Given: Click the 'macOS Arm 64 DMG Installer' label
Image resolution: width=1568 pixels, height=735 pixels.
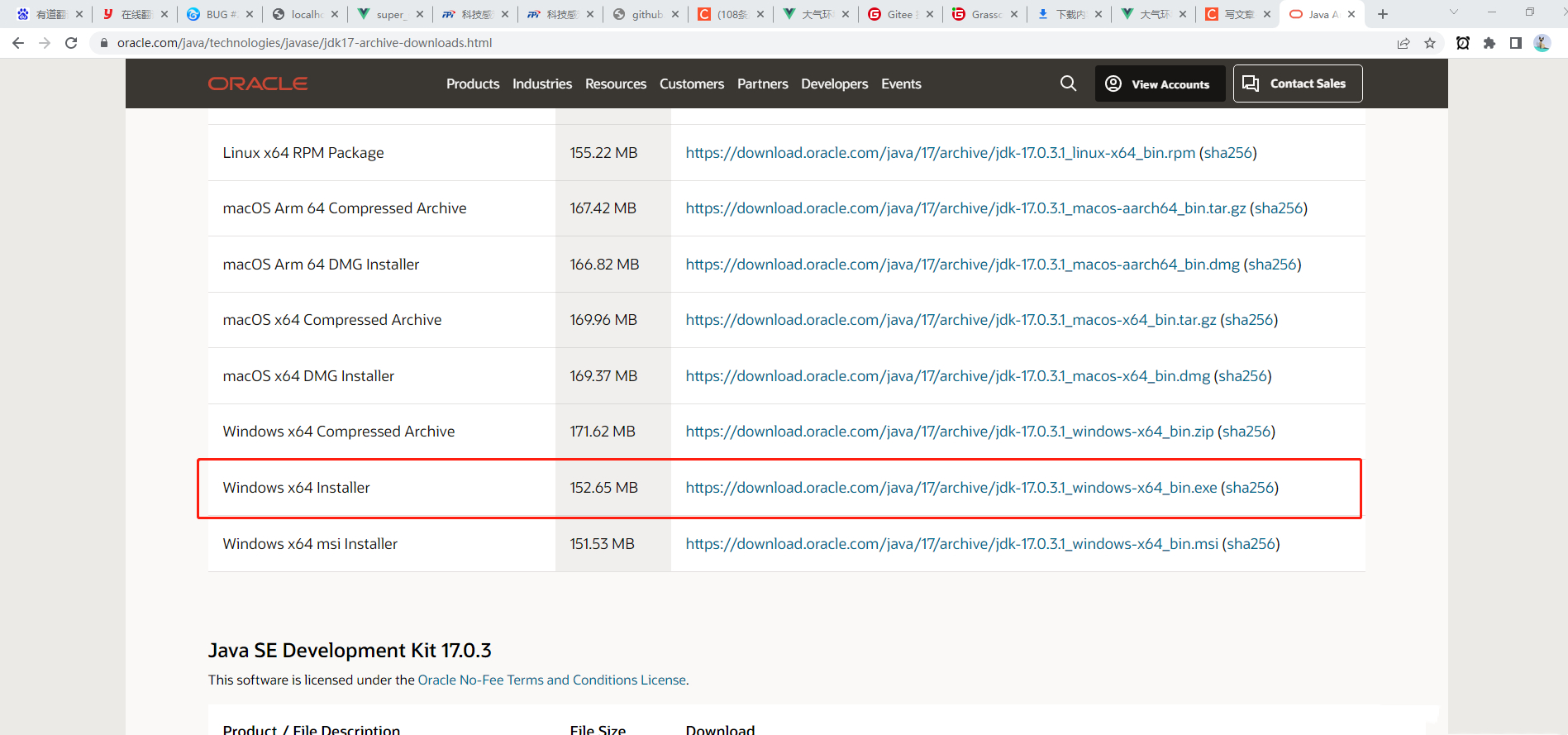Looking at the screenshot, I should 321,265.
